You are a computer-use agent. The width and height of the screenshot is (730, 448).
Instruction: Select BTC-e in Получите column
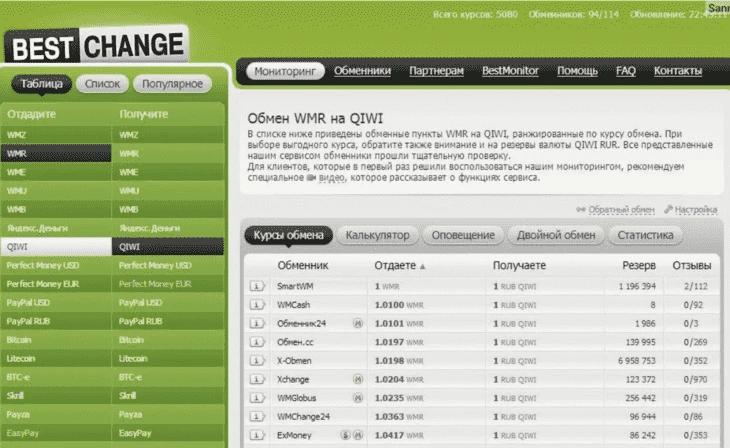click(168, 377)
